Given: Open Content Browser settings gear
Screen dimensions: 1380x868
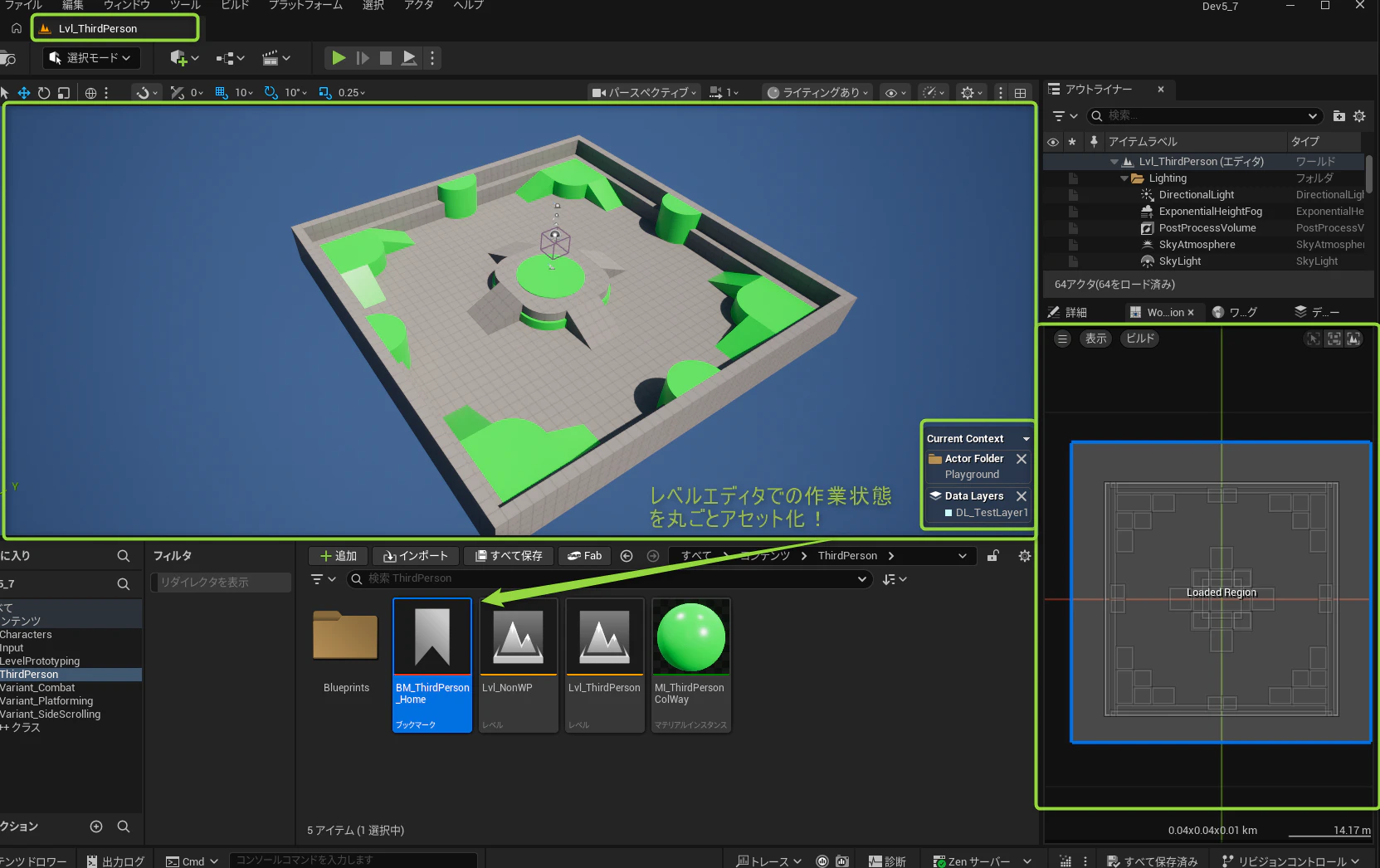Looking at the screenshot, I should coord(1025,556).
